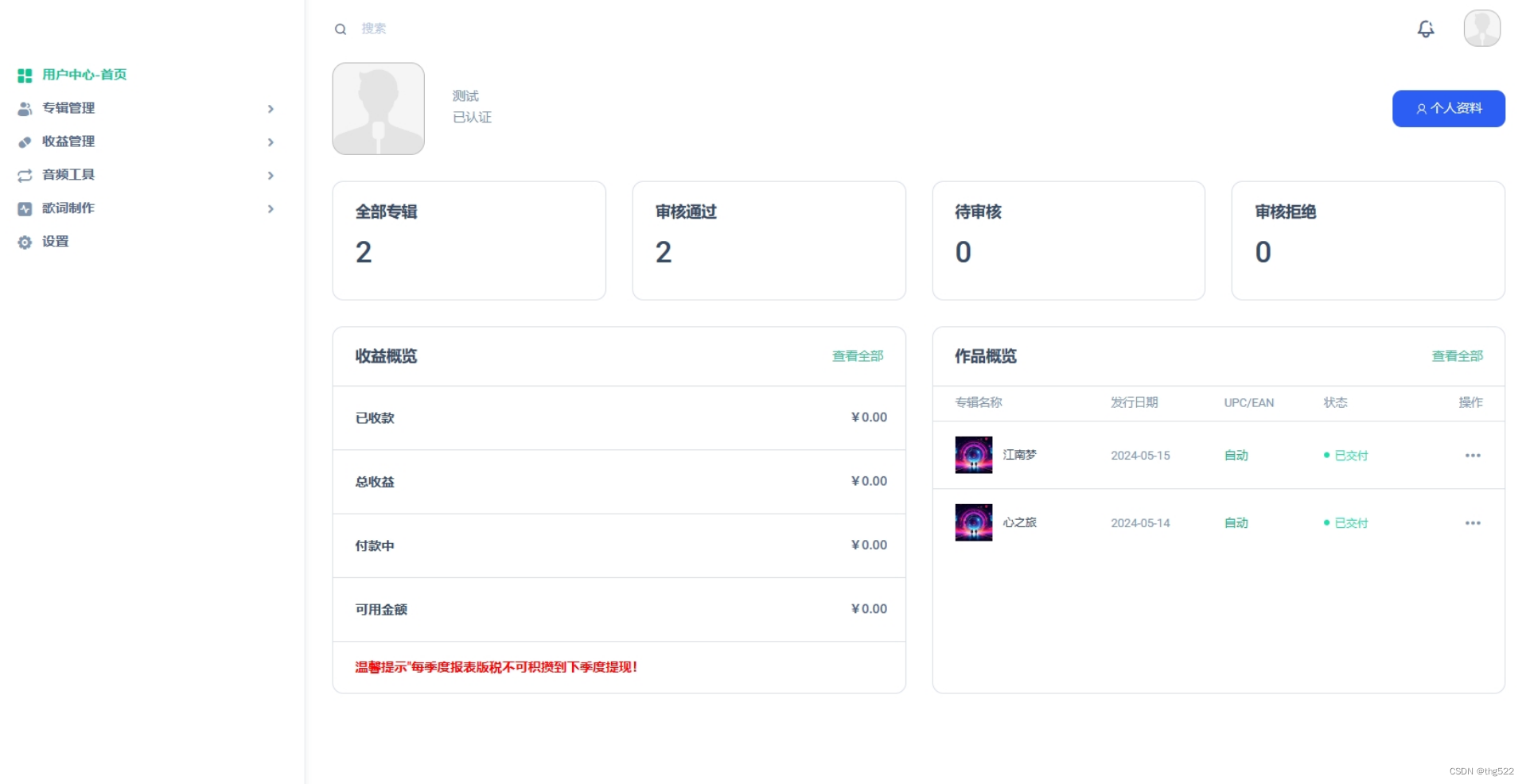1526x784 pixels.
Task: Expand the 收益管理 submenu chevron
Action: pos(271,142)
